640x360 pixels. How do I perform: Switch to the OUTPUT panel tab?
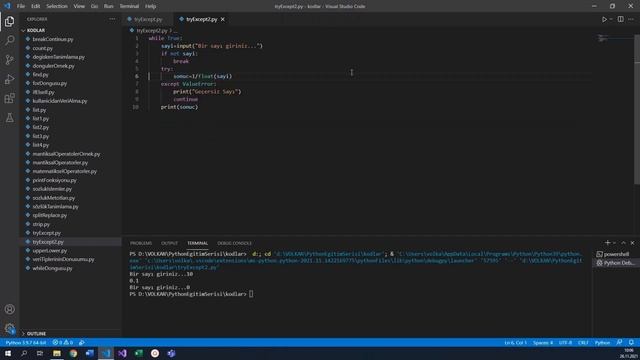(169, 243)
